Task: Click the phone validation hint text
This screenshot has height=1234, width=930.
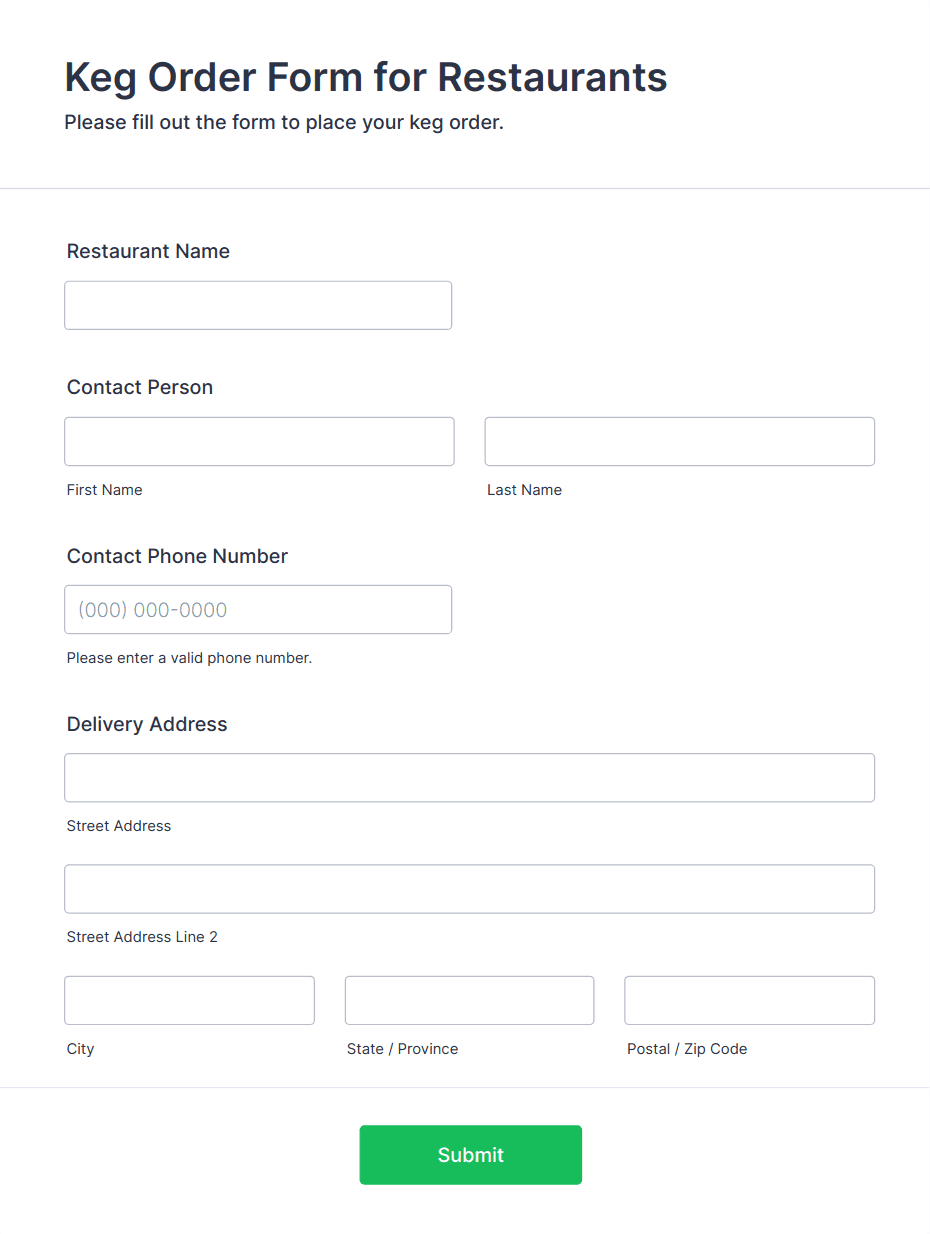Action: coord(189,658)
